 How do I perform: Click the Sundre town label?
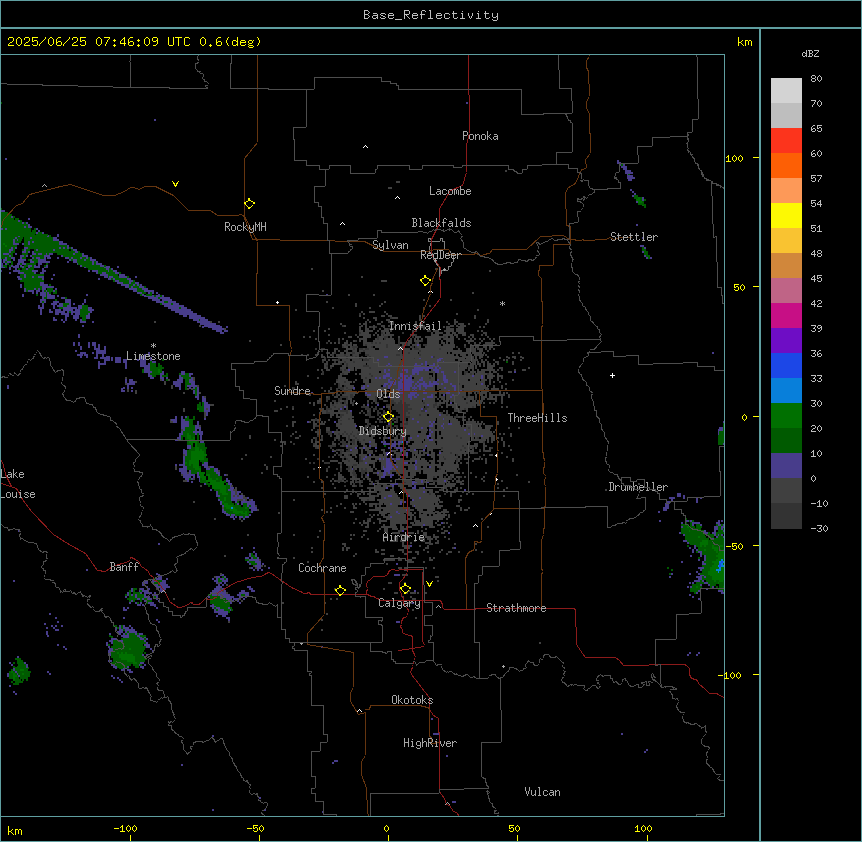(292, 391)
